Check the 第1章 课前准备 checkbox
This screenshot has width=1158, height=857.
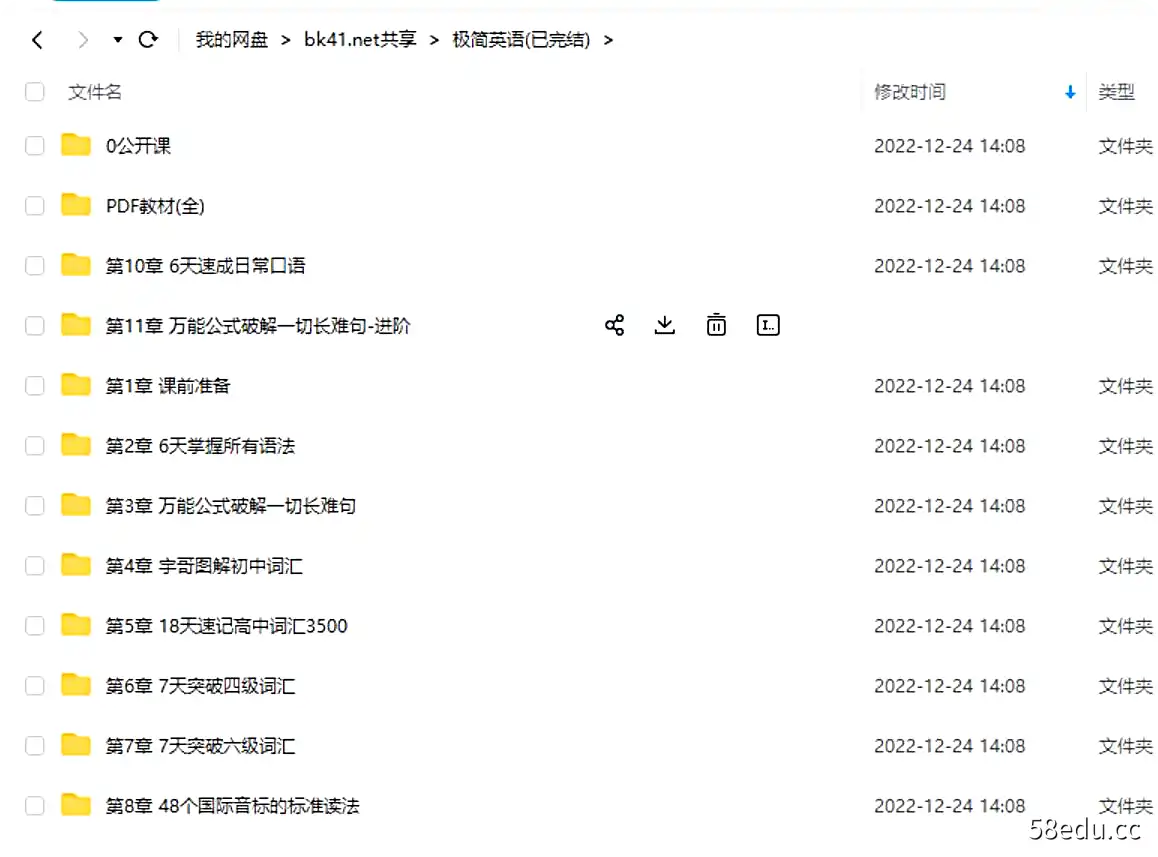(x=35, y=386)
